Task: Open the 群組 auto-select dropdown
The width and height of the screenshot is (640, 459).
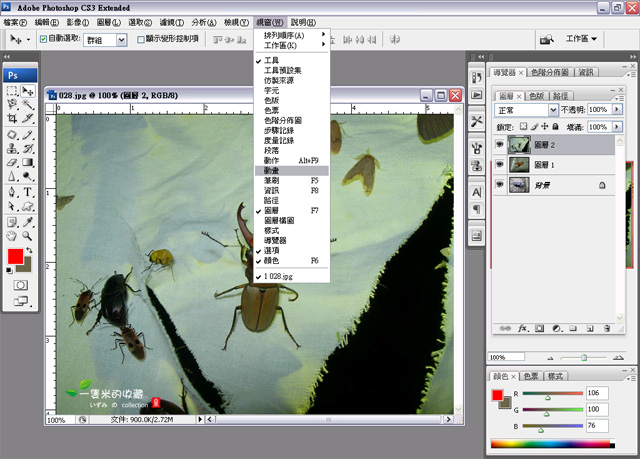Action: tap(105, 40)
